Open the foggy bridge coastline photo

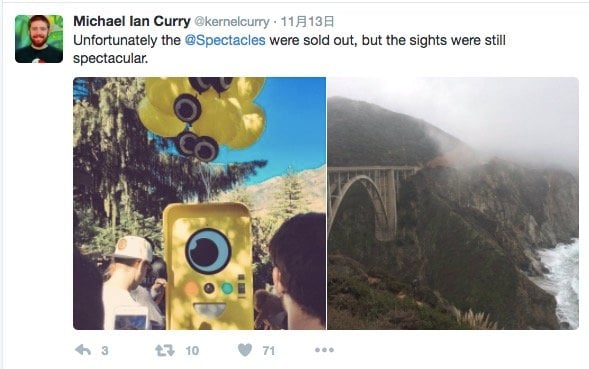click(453, 203)
